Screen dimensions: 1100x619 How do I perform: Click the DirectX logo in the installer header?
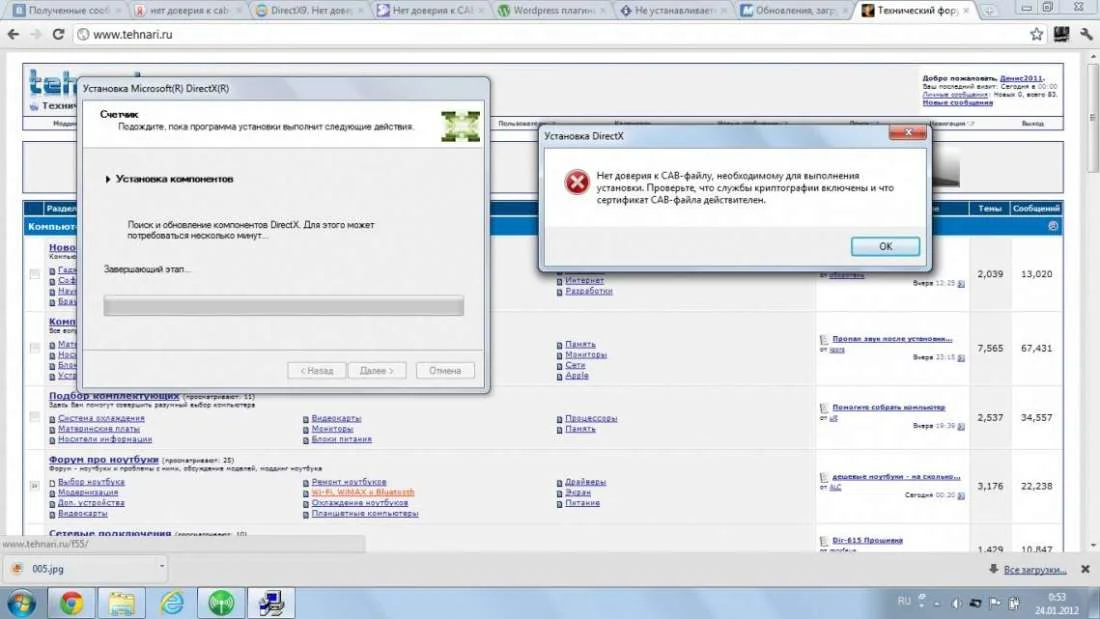460,126
